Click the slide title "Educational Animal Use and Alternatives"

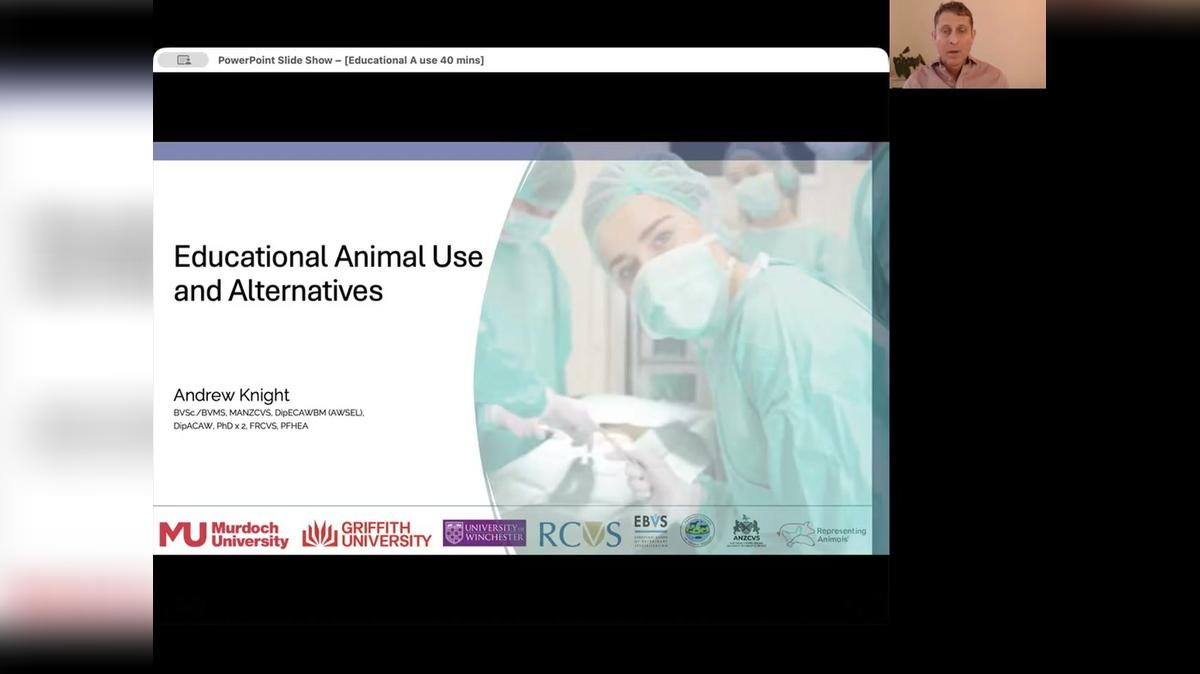point(328,273)
